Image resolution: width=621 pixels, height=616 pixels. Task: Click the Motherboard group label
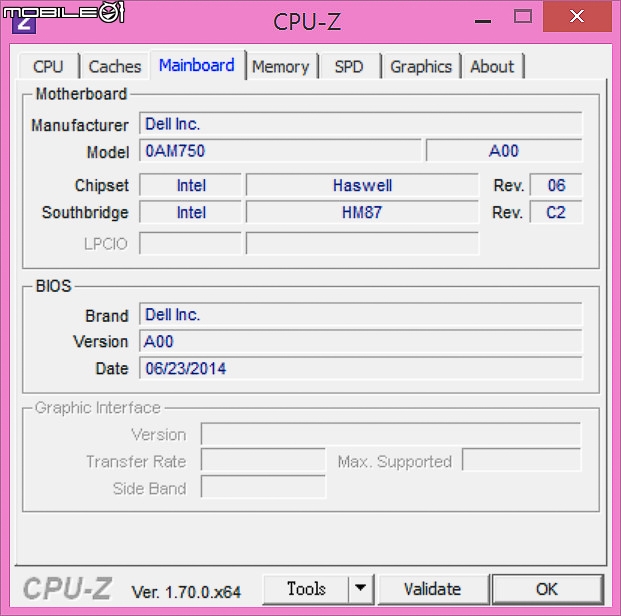[x=81, y=94]
